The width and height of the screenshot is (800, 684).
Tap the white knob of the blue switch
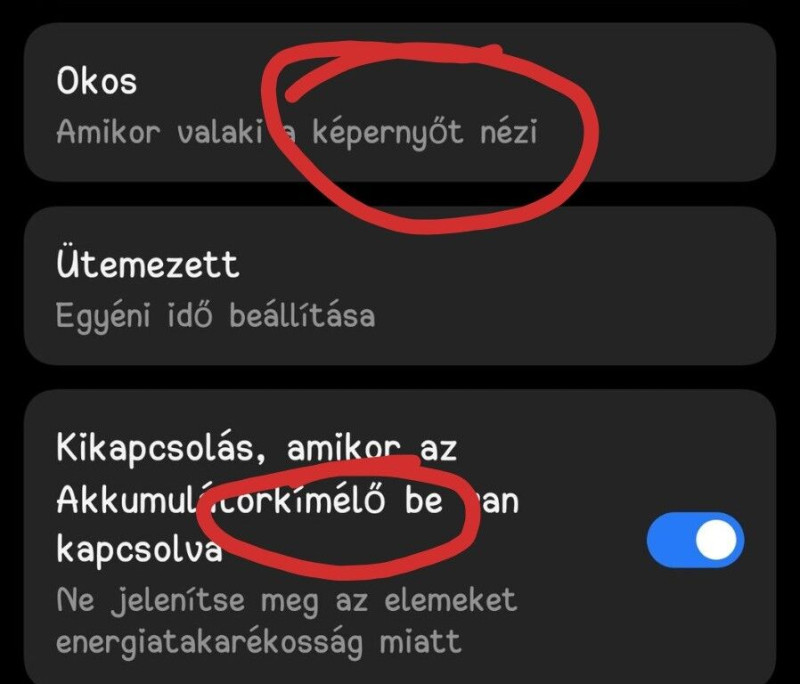(716, 540)
